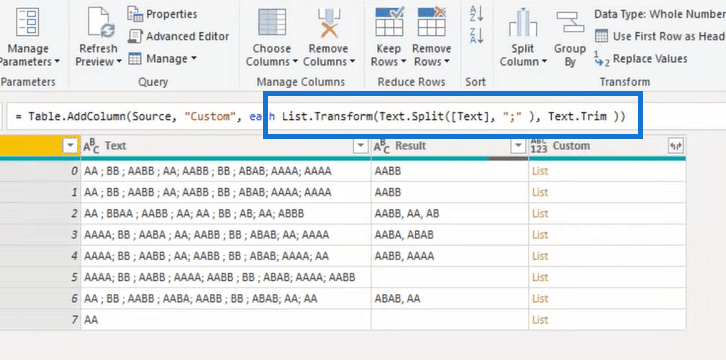Expand the Custom column lists

click(x=676, y=146)
